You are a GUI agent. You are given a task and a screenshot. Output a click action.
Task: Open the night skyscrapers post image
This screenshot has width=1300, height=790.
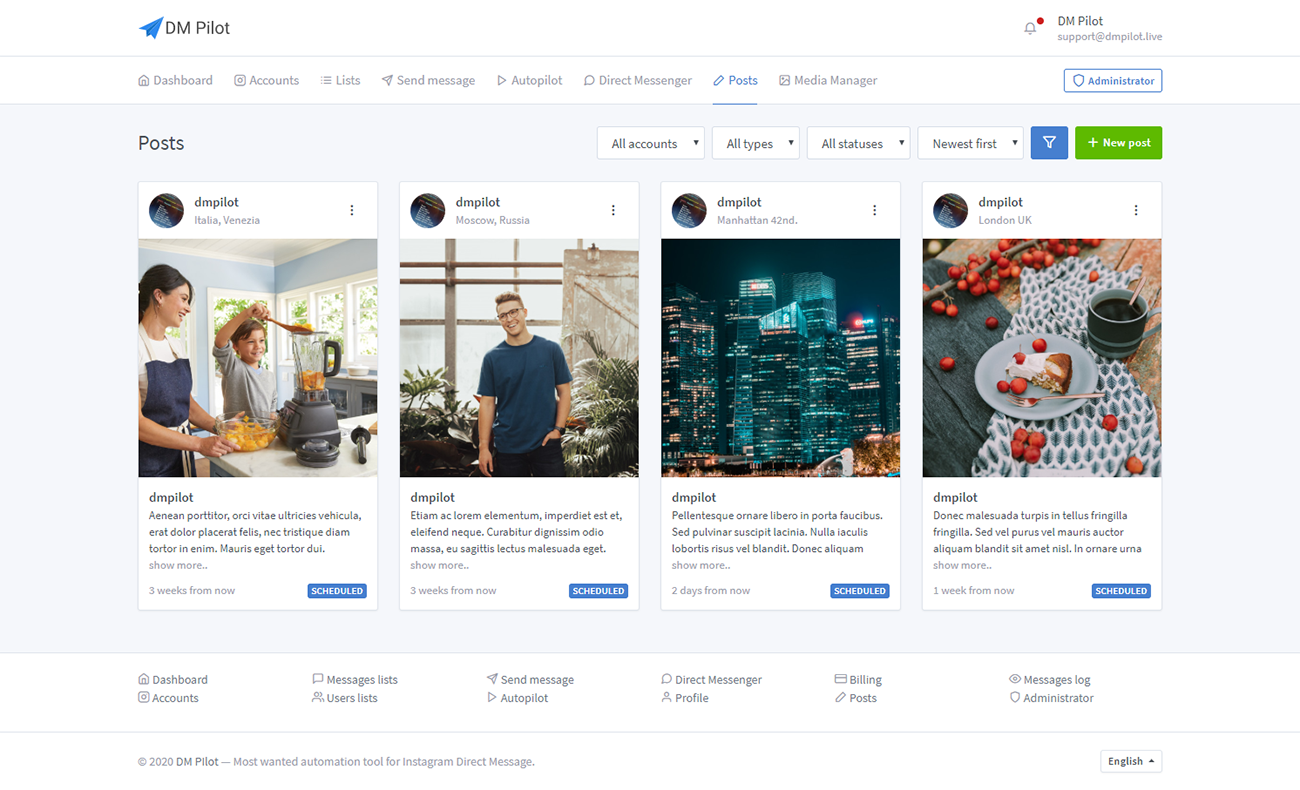(781, 358)
